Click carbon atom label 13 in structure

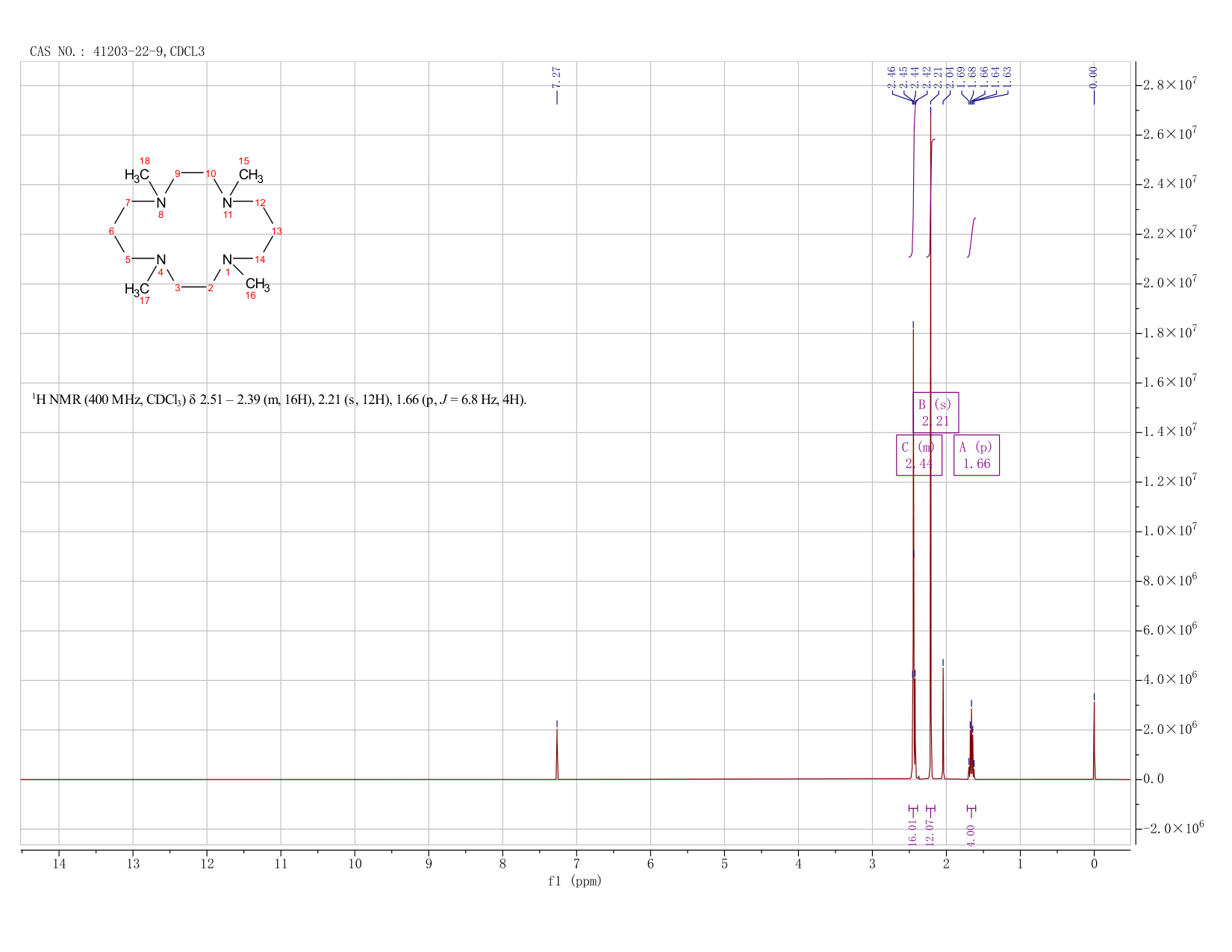[x=277, y=231]
